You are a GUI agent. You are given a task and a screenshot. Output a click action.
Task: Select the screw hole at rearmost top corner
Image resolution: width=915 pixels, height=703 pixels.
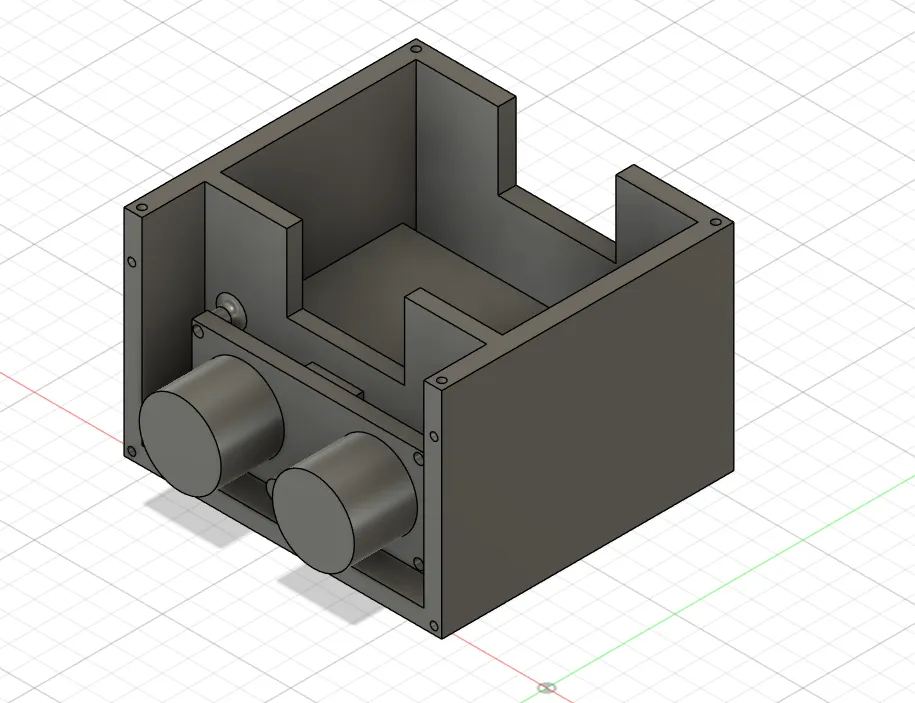[415, 49]
